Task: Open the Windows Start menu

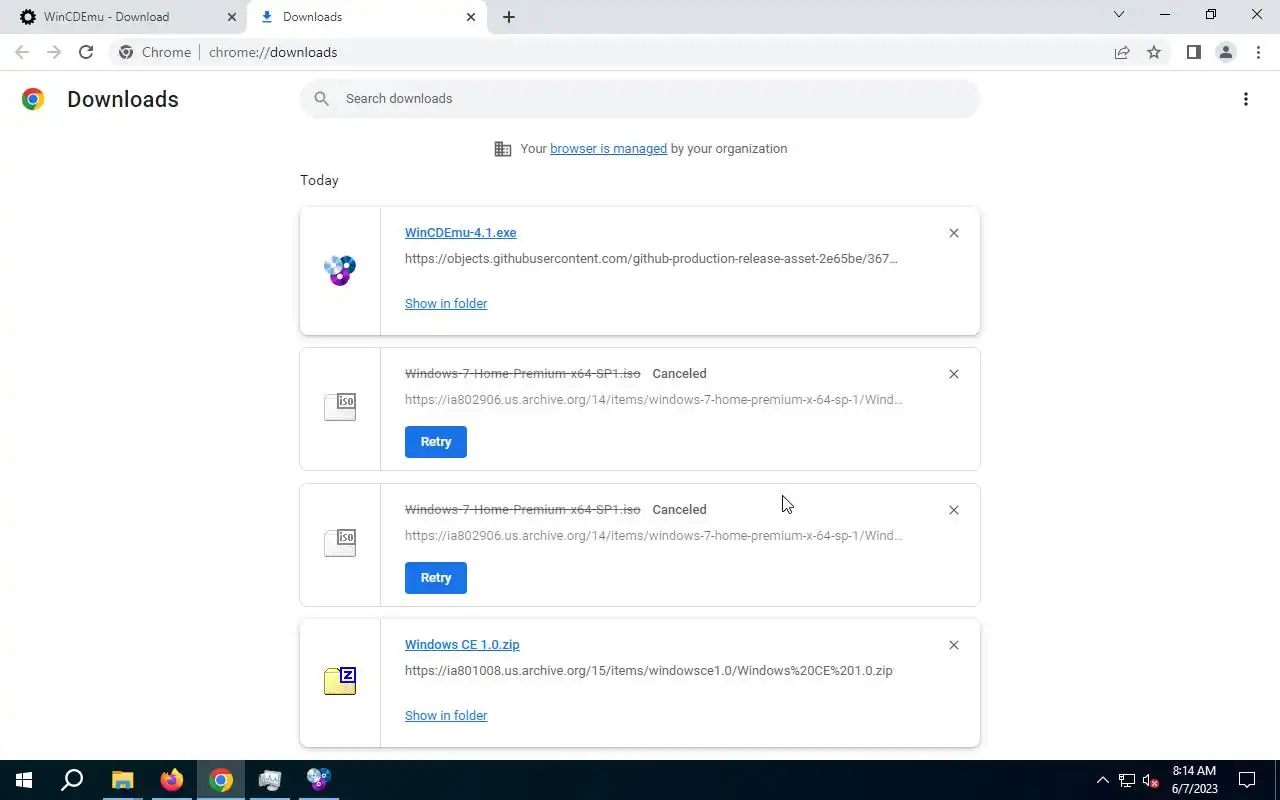Action: 24,780
